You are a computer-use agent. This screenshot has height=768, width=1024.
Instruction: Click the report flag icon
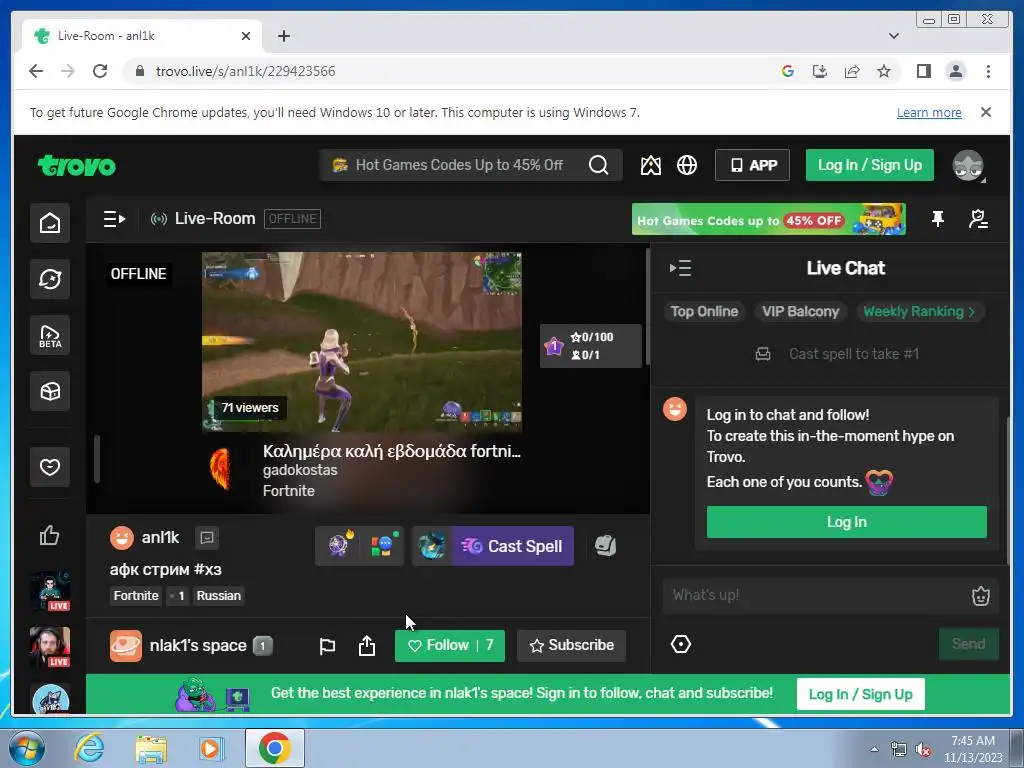point(327,646)
